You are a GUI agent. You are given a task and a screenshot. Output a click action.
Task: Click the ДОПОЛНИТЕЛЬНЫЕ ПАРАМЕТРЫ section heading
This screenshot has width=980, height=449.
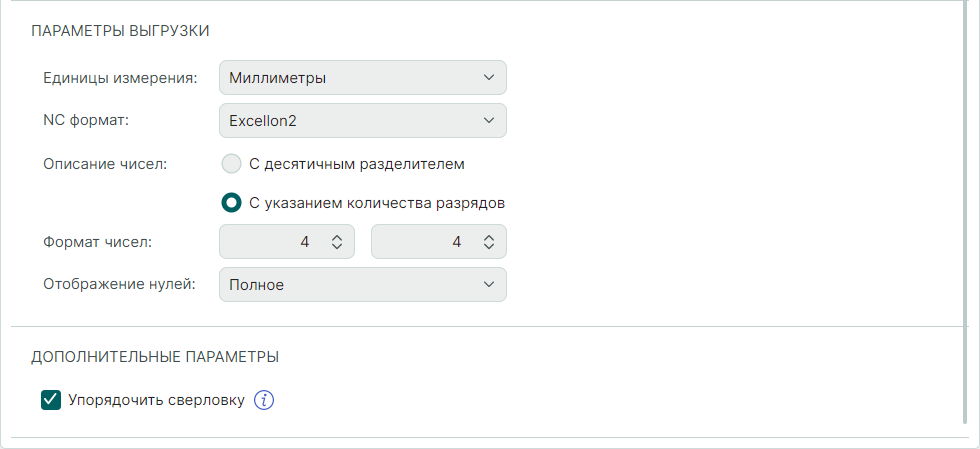click(155, 356)
